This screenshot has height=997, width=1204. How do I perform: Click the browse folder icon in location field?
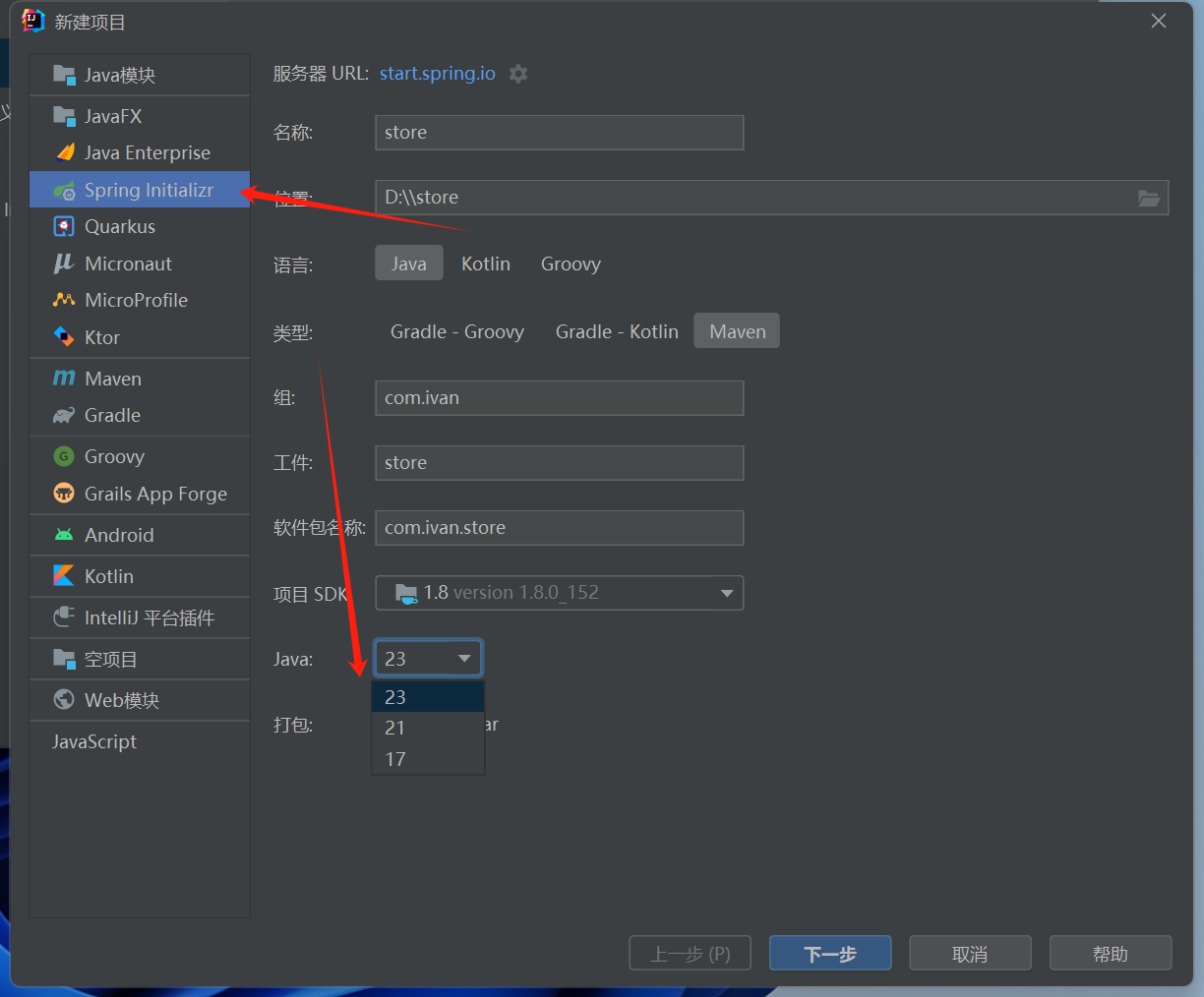click(1148, 198)
